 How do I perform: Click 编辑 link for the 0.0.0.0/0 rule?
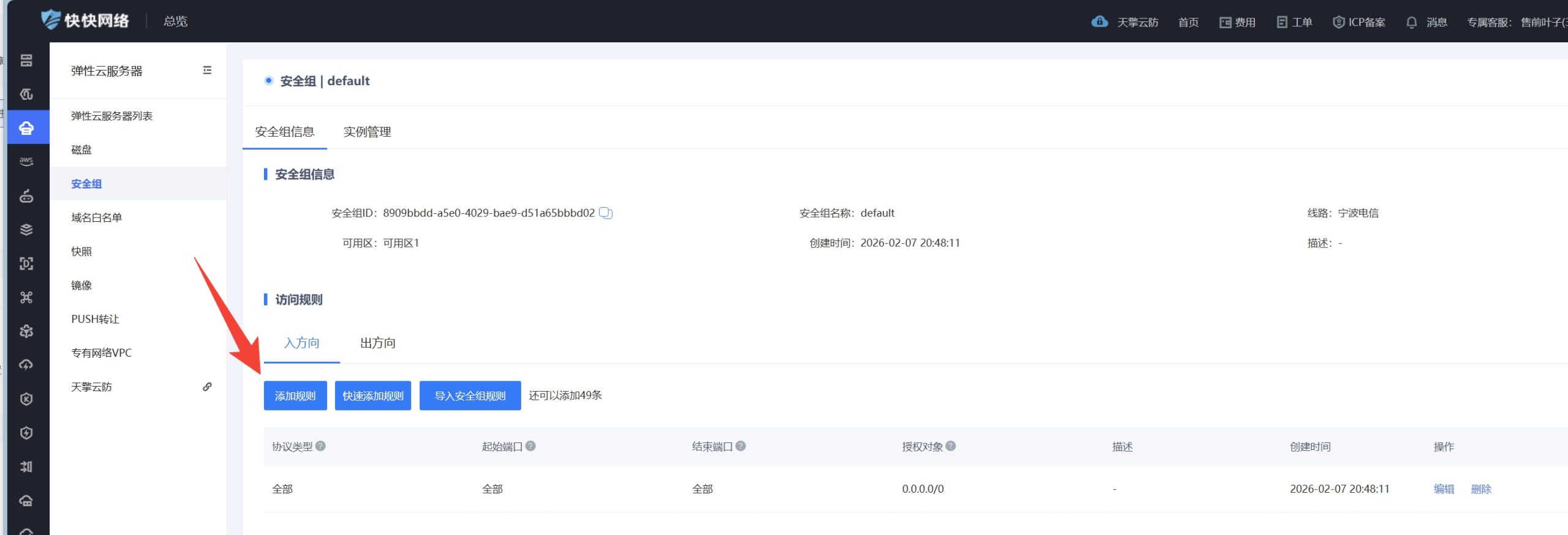(x=1443, y=489)
